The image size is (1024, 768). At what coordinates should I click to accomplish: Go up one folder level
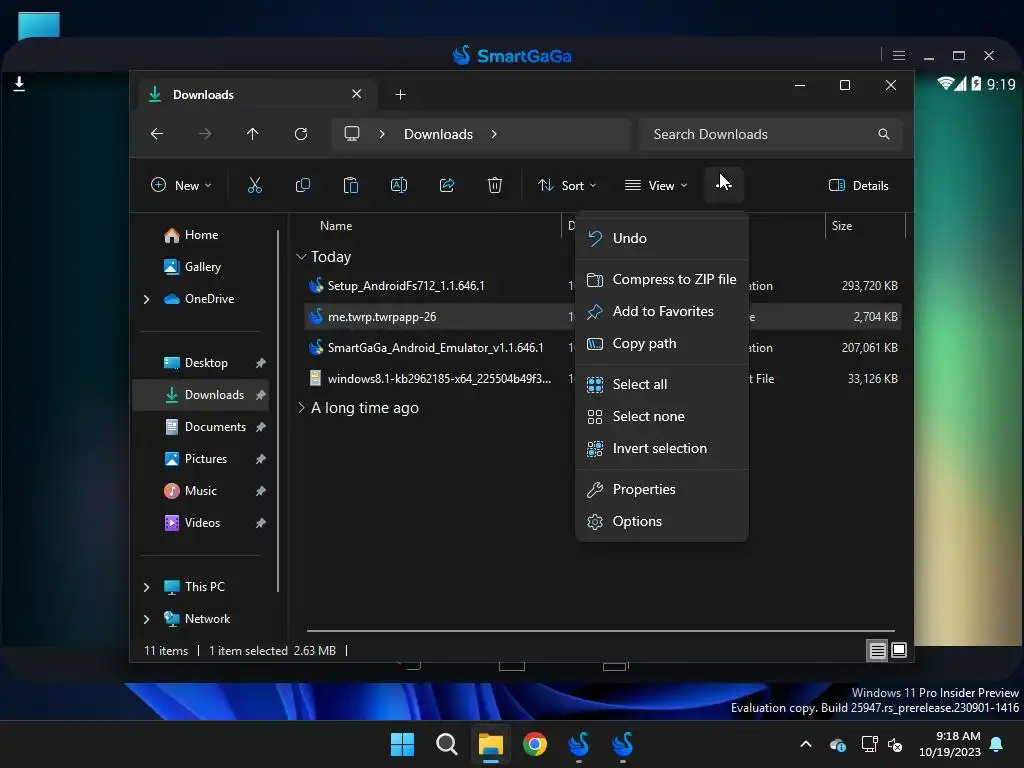(x=253, y=134)
